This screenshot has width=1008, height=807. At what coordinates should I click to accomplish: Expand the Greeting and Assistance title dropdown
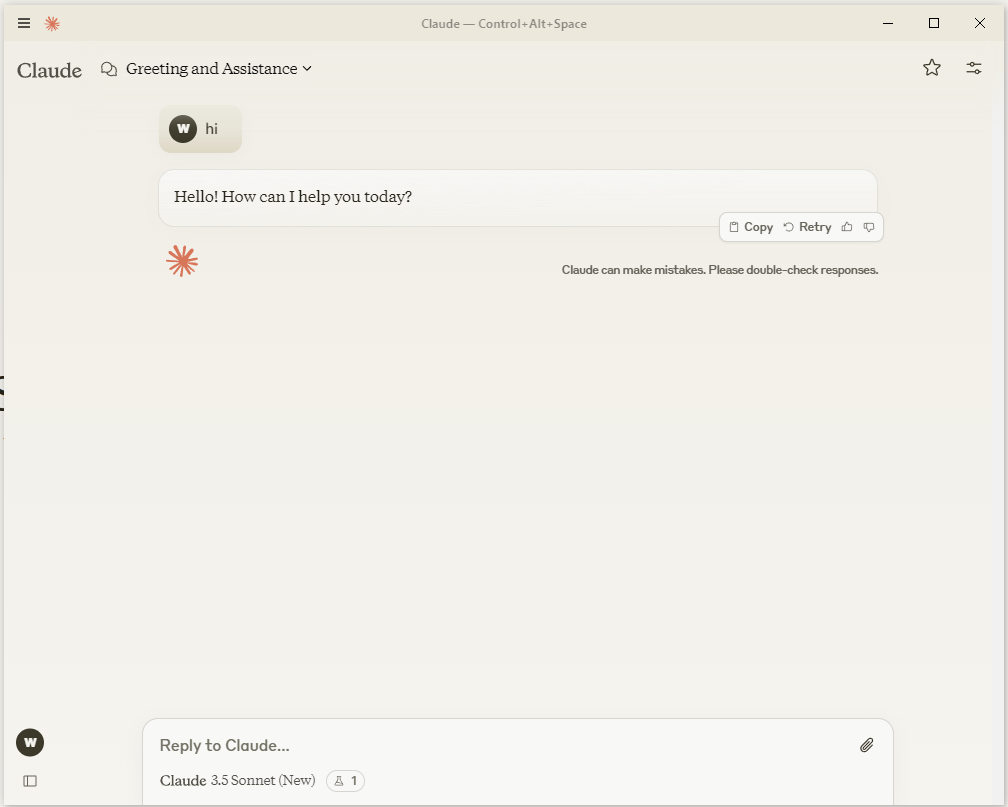(x=219, y=69)
